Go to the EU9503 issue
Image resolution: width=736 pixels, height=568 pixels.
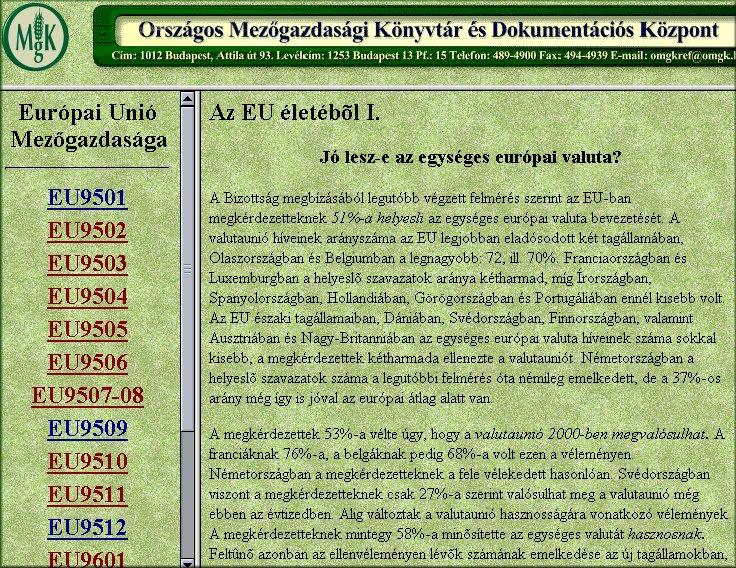[x=87, y=263]
